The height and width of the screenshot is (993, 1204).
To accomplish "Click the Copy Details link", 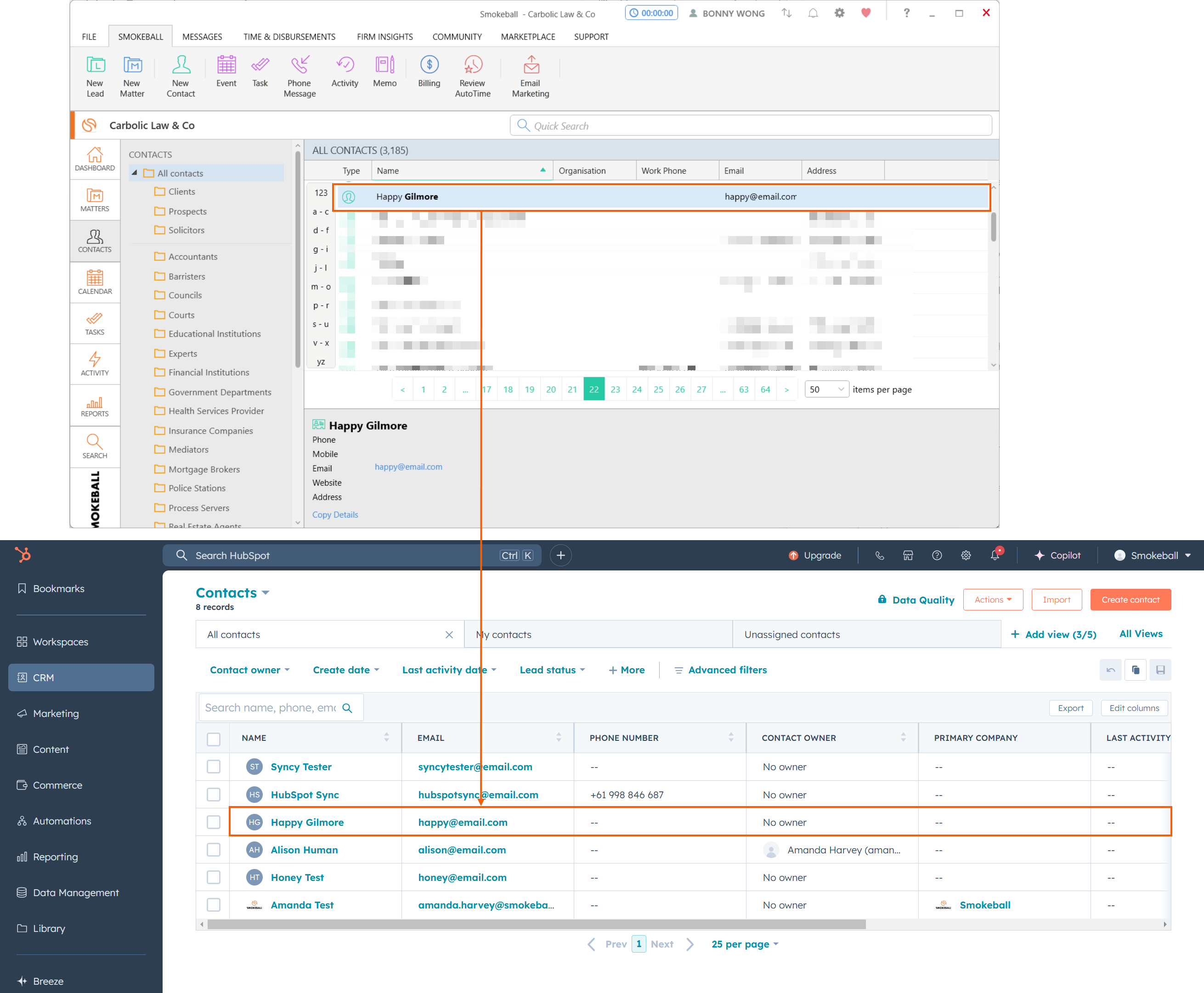I will [x=334, y=515].
